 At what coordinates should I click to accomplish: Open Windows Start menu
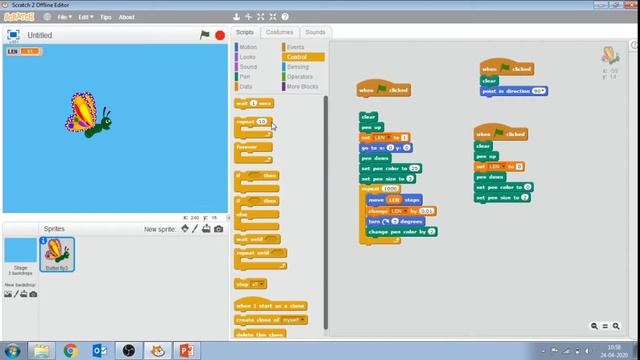click(x=12, y=351)
